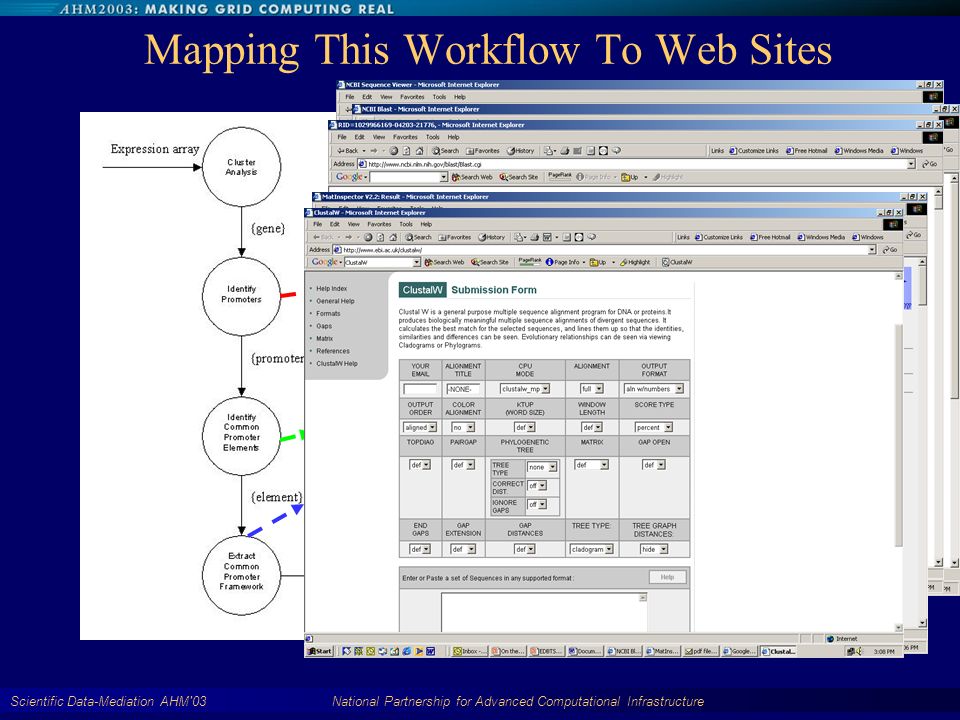Screen dimensions: 960x720
Task: Open History in the ClustalW window toolbar
Action: [492, 237]
